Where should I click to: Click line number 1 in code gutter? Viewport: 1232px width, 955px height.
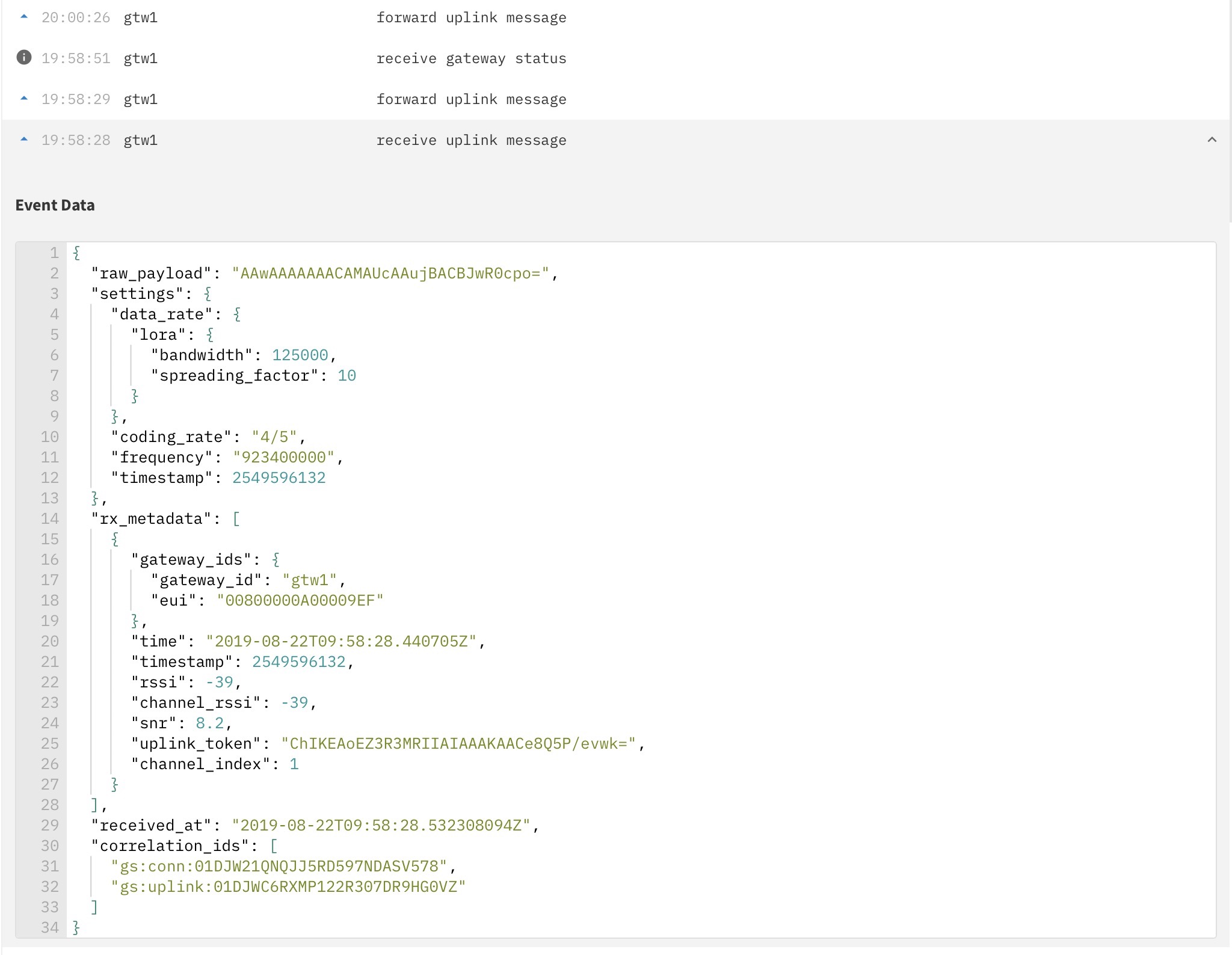tap(54, 253)
